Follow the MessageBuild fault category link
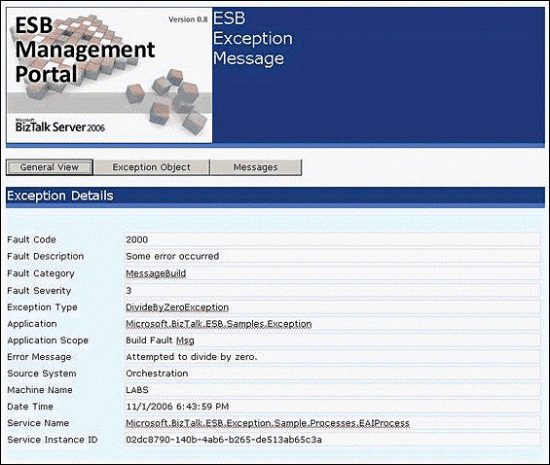Image resolution: width=550 pixels, height=465 pixels. point(156,273)
